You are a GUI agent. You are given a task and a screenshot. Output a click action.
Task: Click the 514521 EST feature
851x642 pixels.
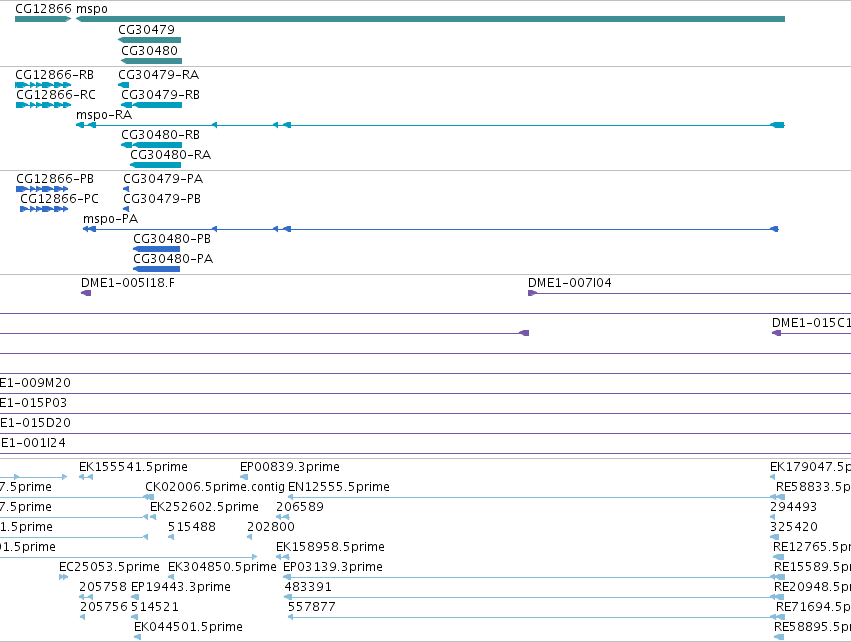[x=134, y=617]
